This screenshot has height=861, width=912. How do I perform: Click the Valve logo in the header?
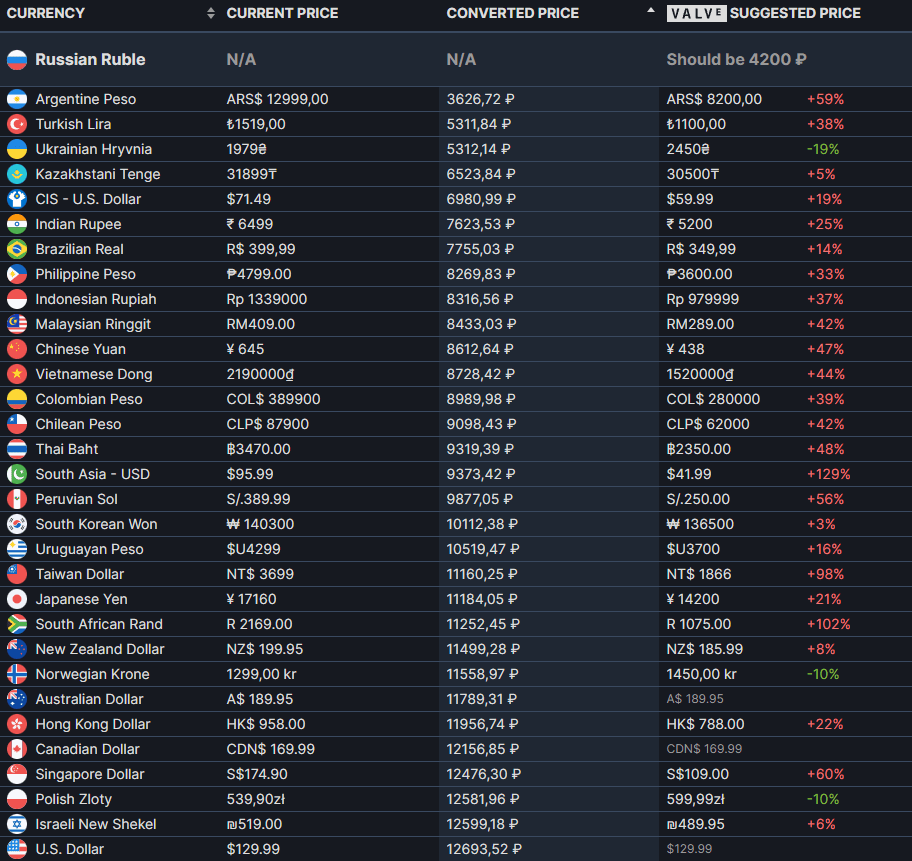696,13
